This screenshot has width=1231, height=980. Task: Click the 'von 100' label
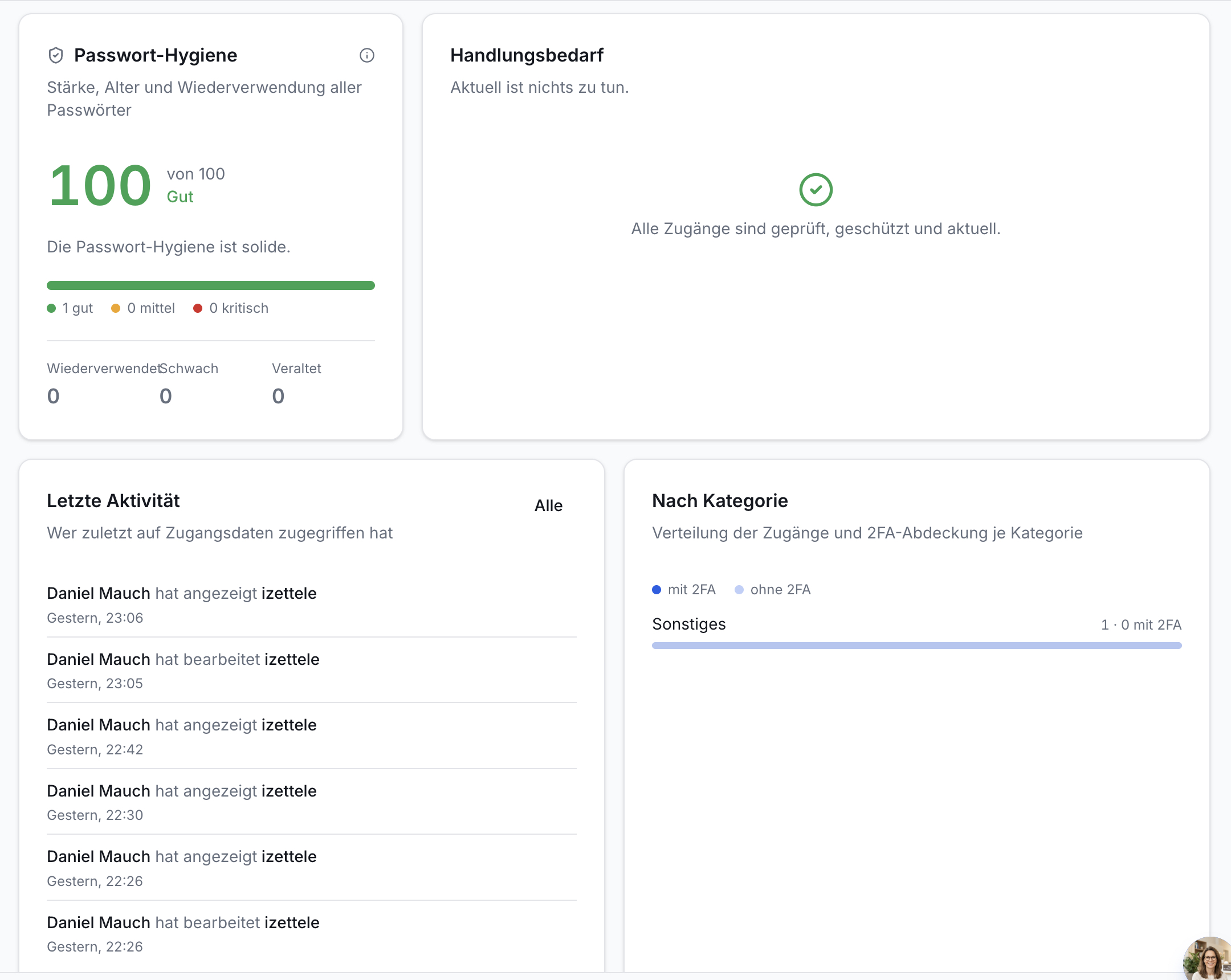coord(196,174)
